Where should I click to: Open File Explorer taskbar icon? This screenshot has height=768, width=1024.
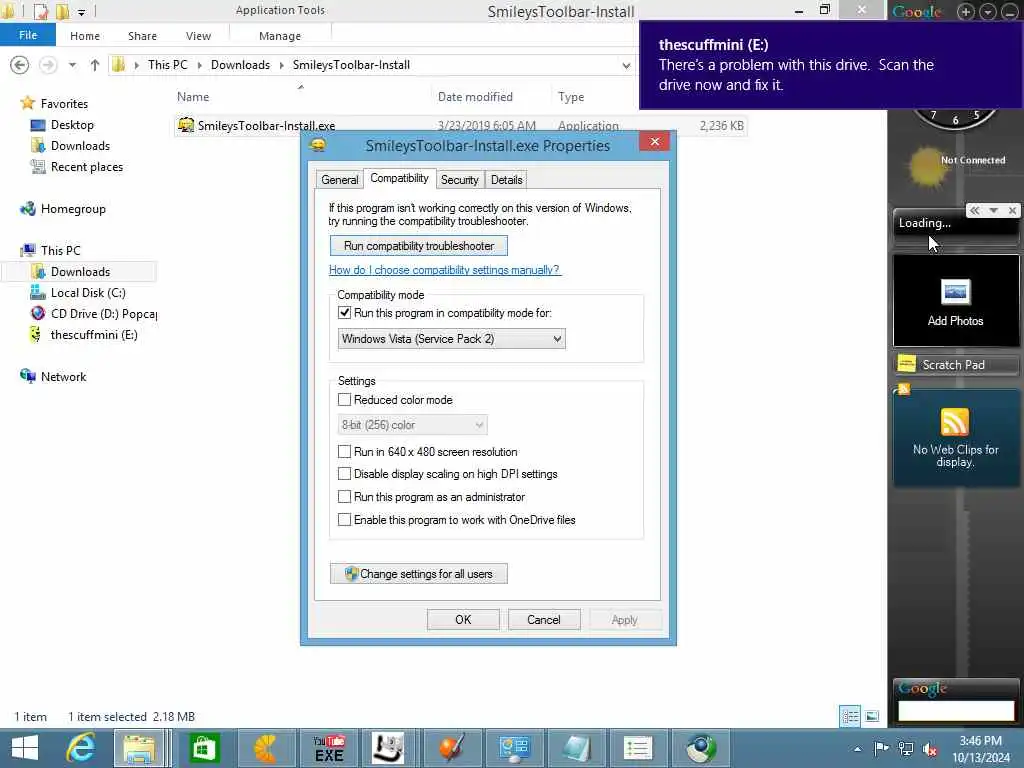139,748
